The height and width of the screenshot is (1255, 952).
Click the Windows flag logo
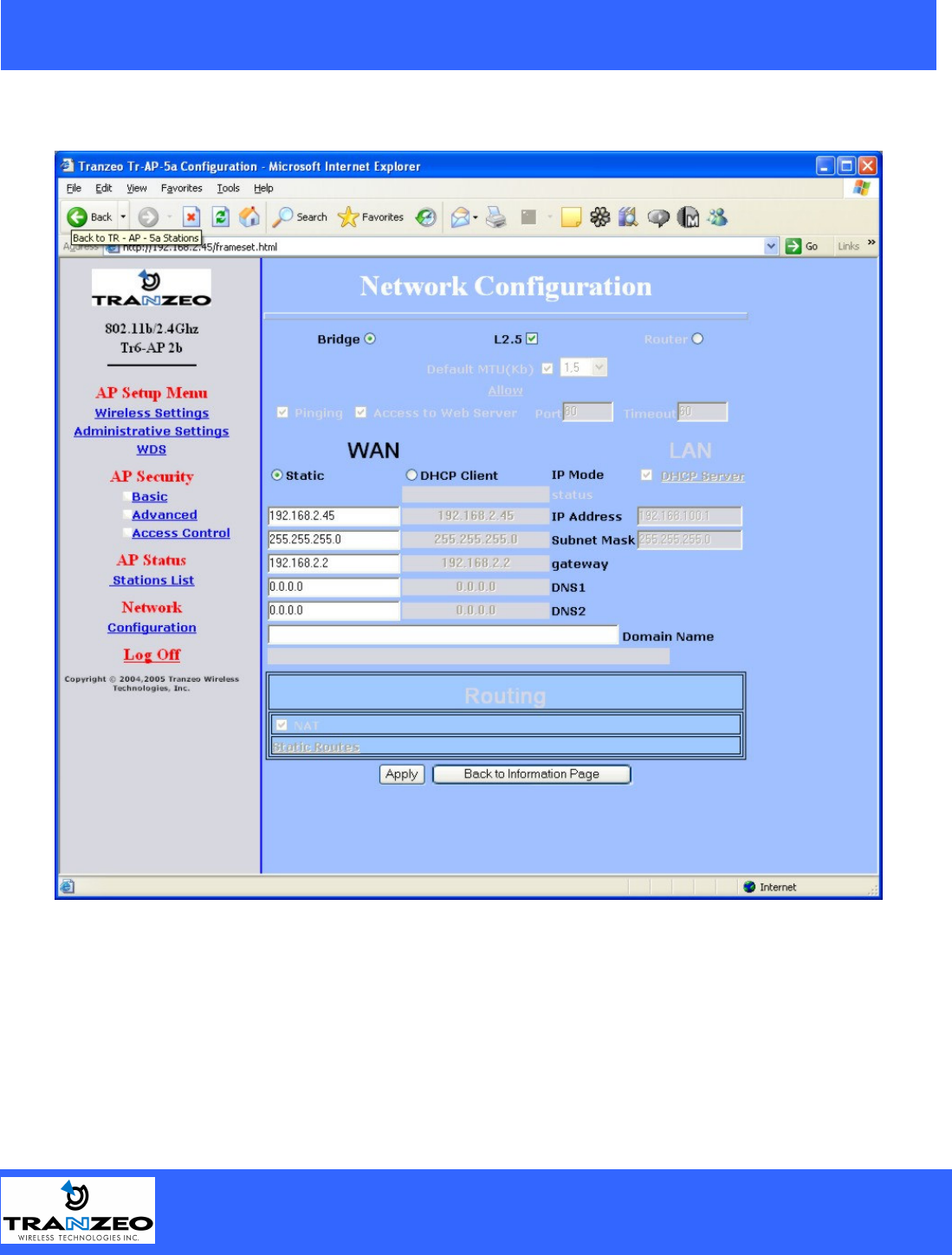pyautogui.click(x=861, y=187)
